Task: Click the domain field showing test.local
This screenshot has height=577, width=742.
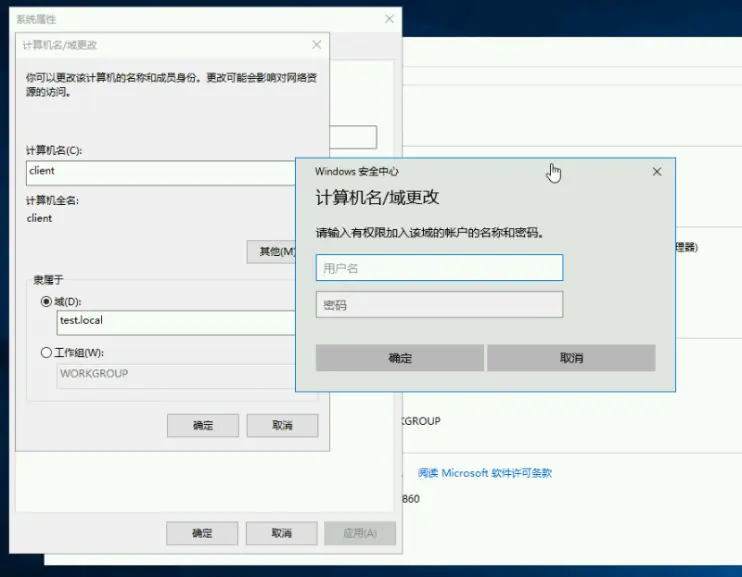Action: 176,321
